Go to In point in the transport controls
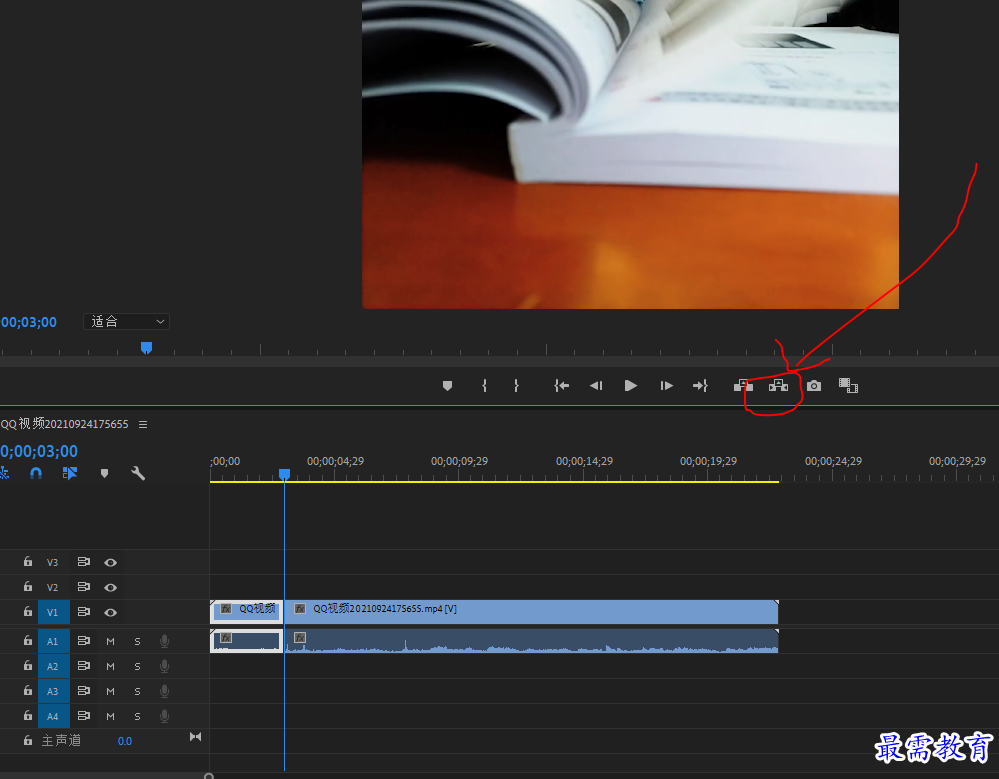 [561, 385]
